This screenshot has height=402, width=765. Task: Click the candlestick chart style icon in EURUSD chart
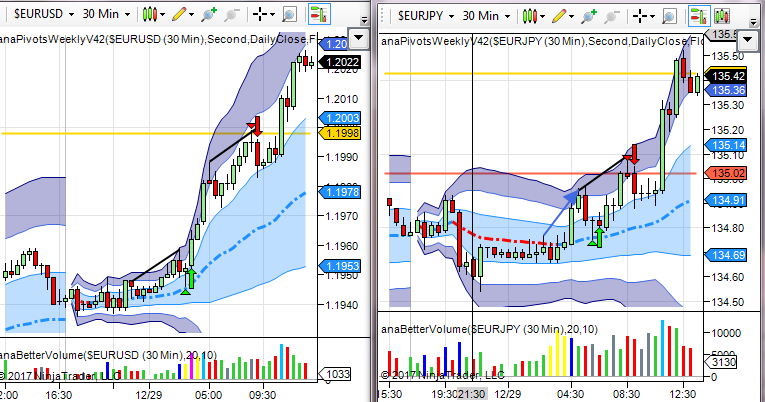tap(149, 15)
